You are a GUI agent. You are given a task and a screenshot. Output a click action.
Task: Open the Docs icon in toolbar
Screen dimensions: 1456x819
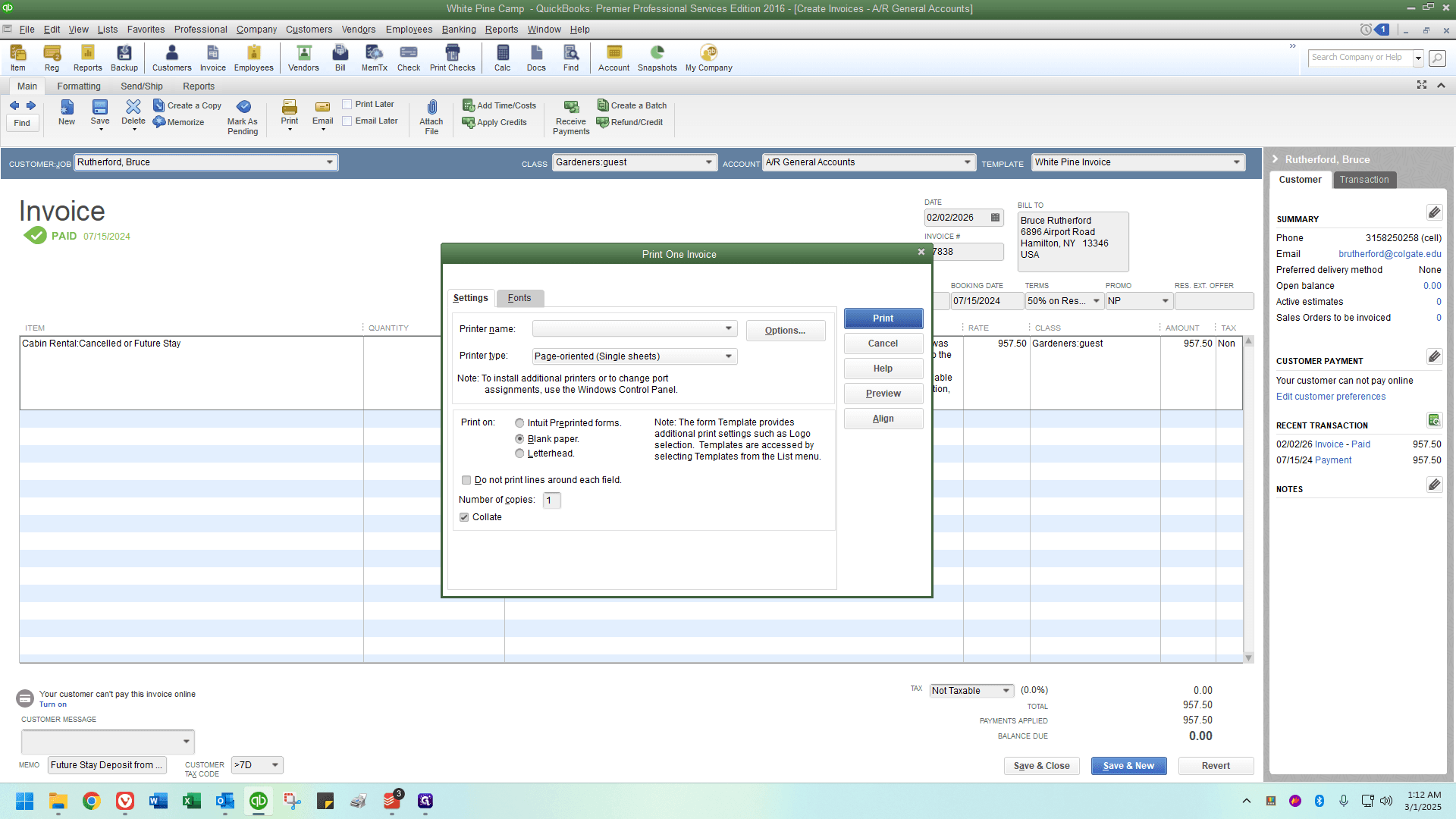click(536, 58)
